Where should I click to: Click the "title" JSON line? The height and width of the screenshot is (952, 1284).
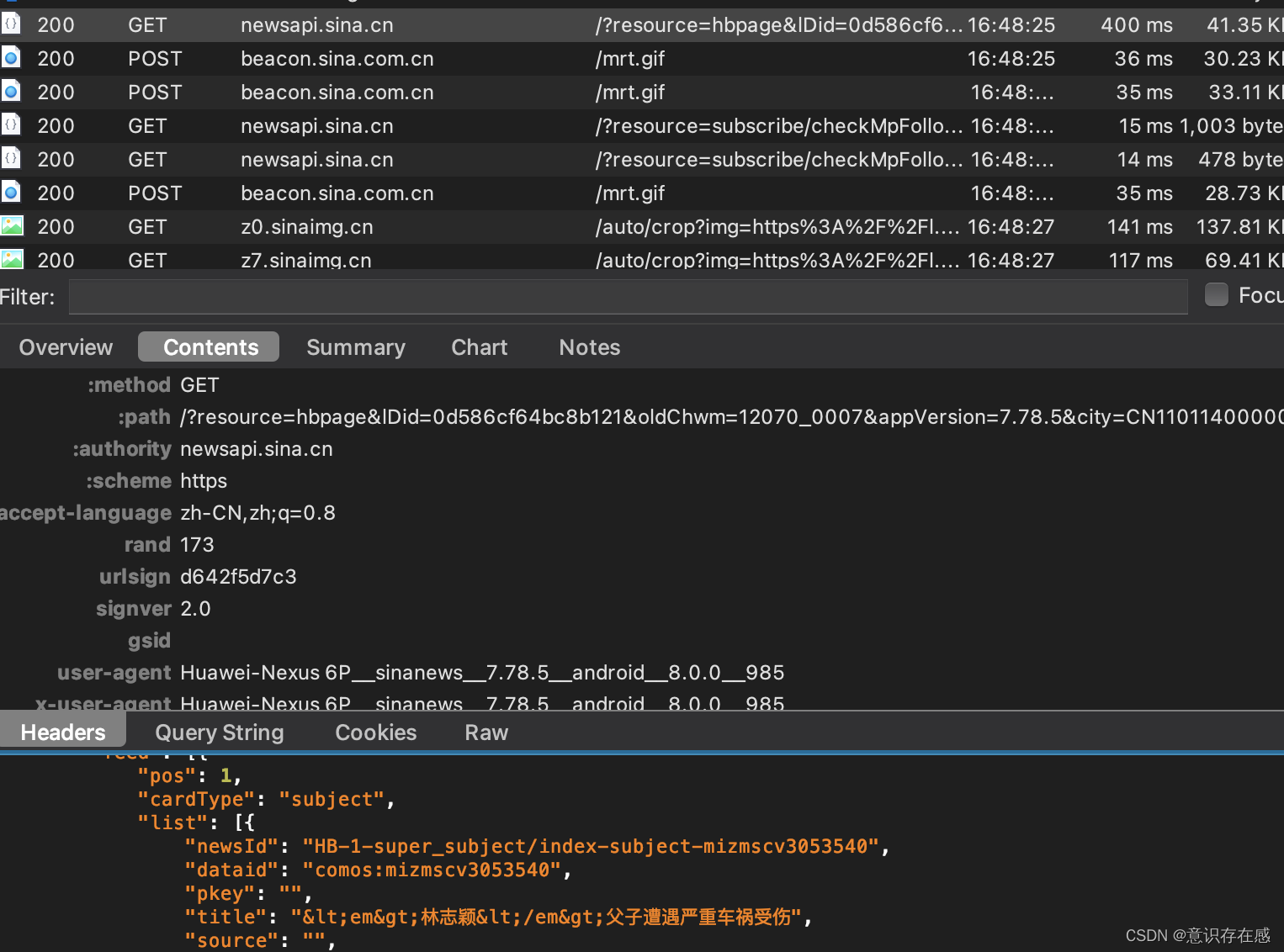pos(498,917)
